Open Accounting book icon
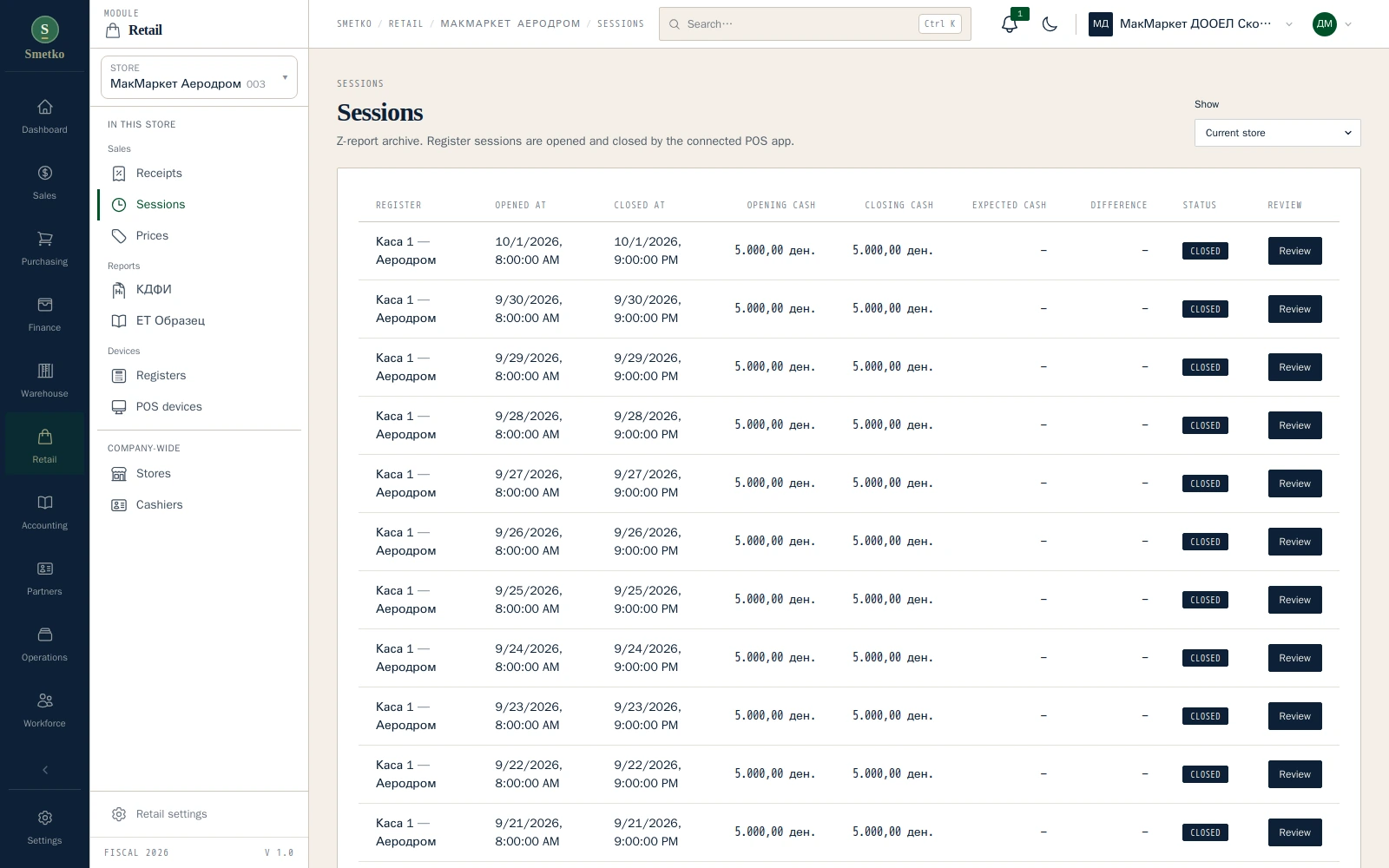 (44, 503)
